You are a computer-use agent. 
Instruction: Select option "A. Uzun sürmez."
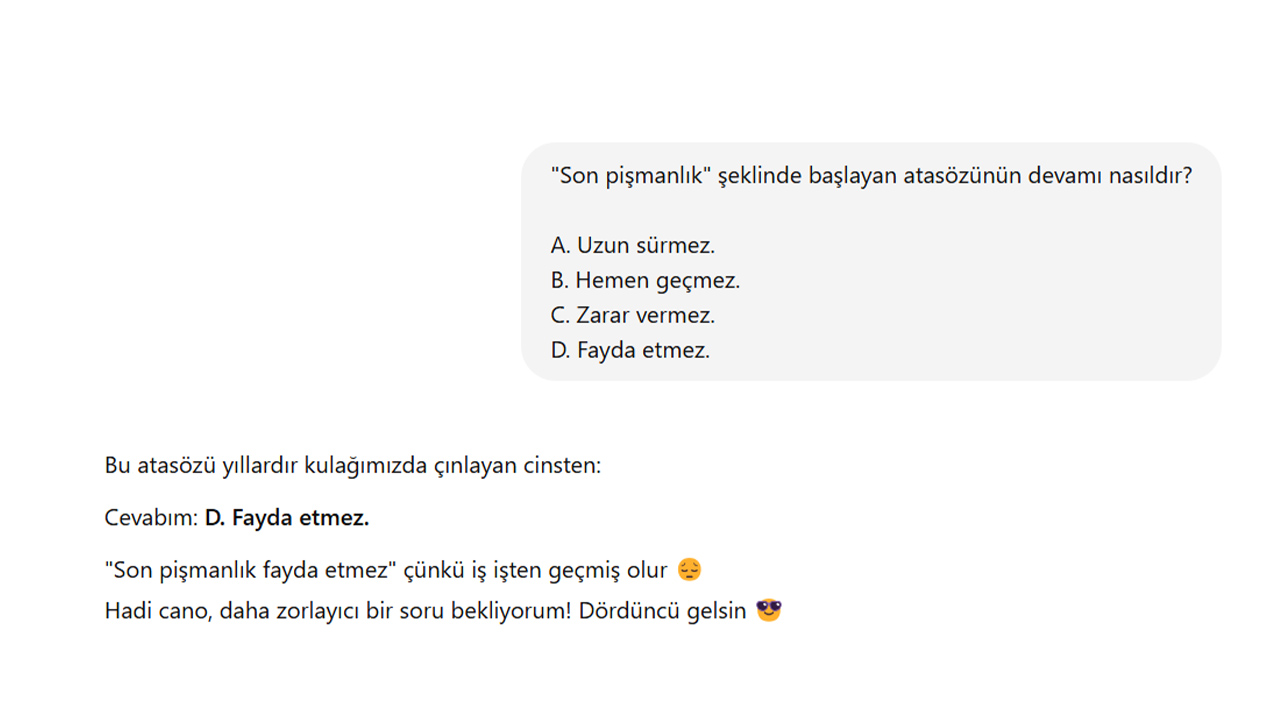coord(632,245)
